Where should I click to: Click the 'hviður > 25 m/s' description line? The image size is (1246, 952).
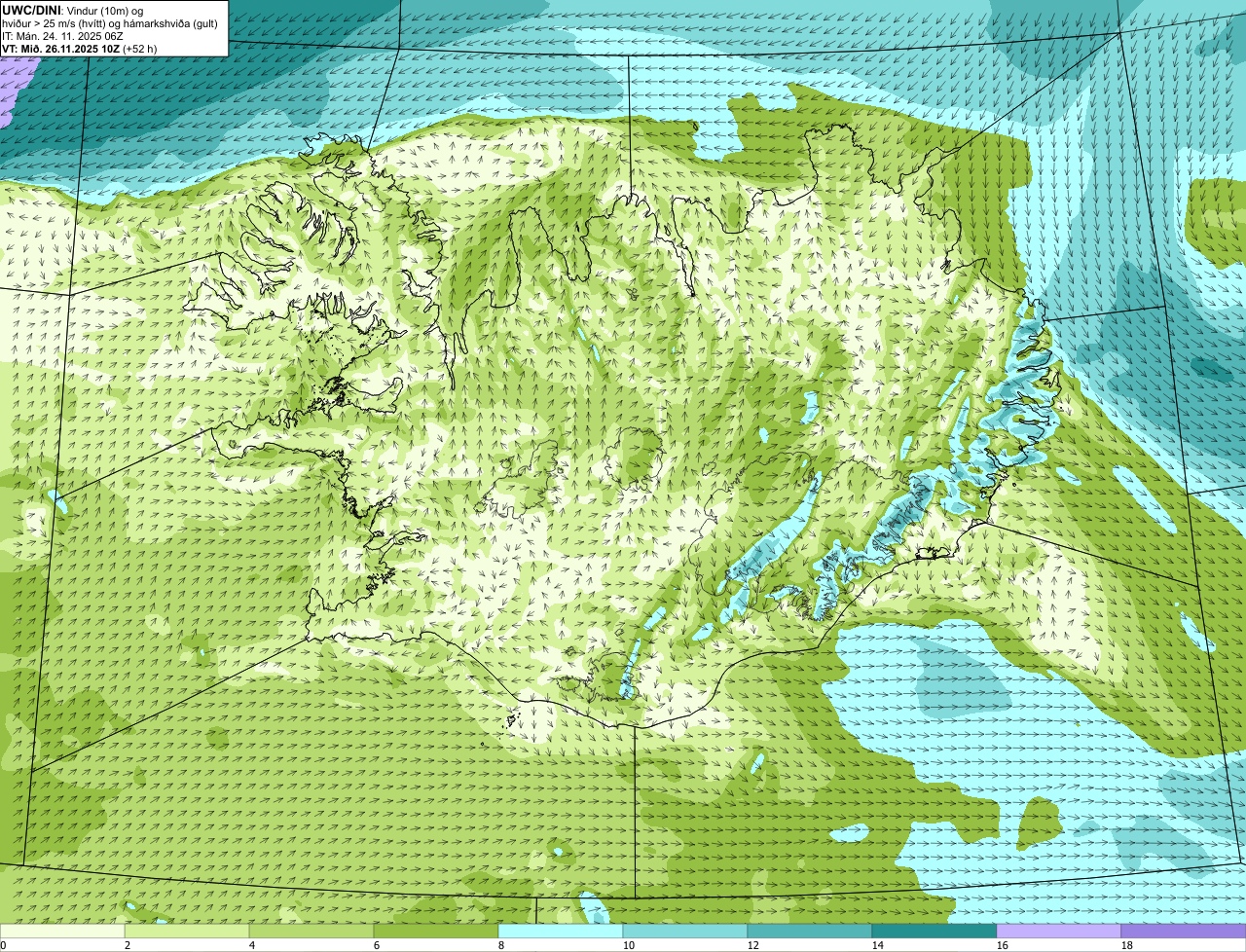click(x=110, y=23)
